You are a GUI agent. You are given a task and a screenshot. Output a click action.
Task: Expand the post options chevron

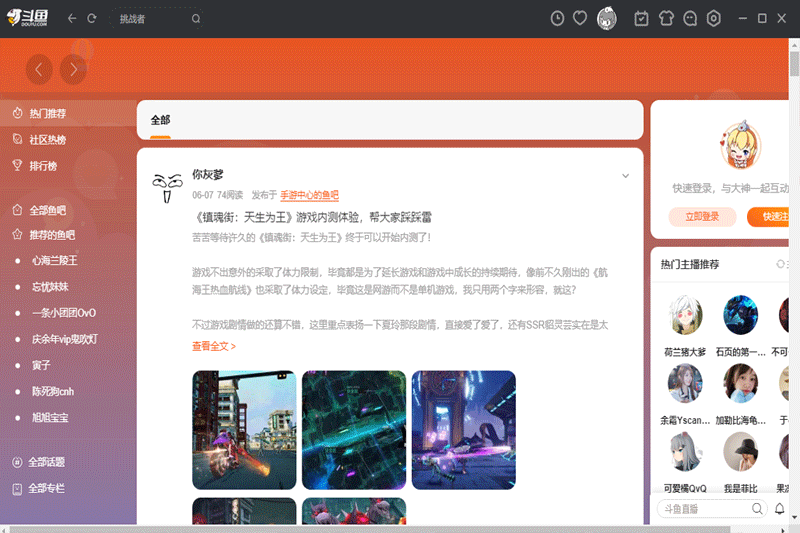[626, 176]
